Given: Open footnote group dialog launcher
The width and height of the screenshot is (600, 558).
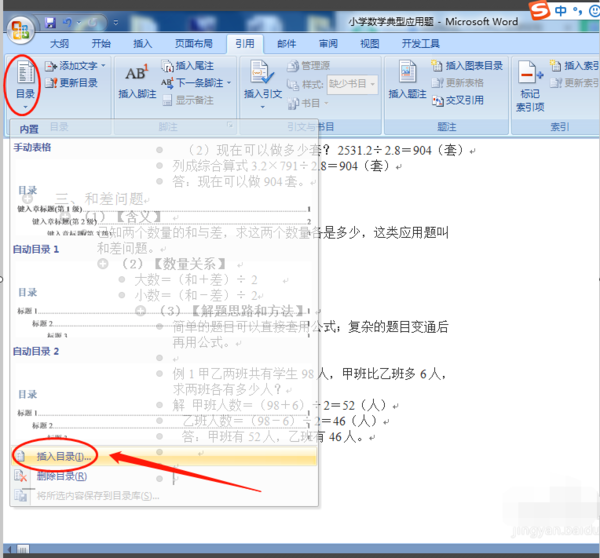Looking at the screenshot, I should (230, 125).
